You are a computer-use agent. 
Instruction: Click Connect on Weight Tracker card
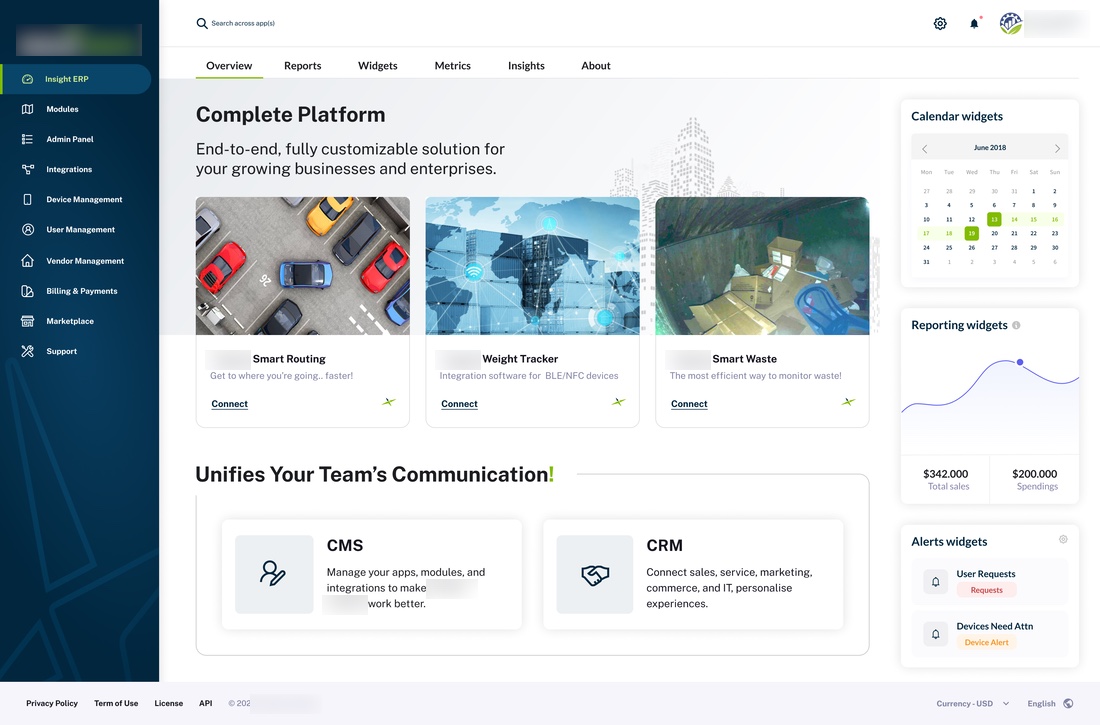(x=460, y=404)
